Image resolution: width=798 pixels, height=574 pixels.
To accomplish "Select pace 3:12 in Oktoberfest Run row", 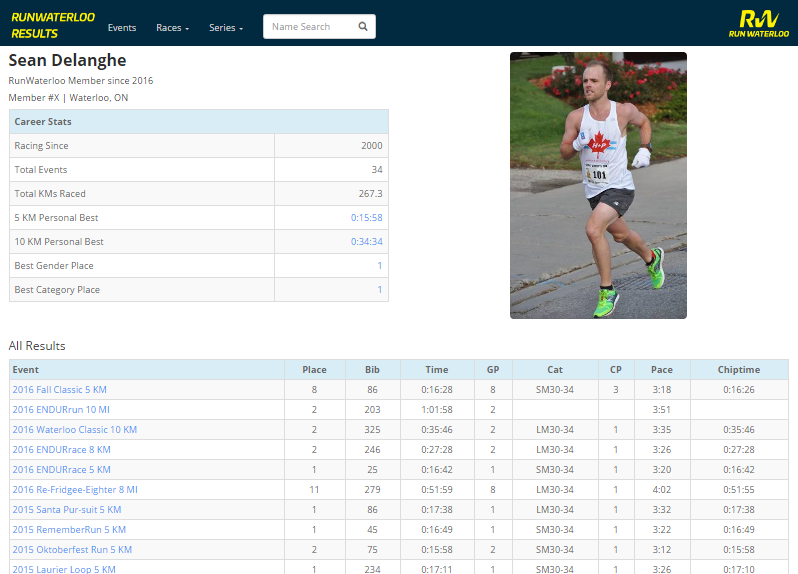I will (662, 550).
